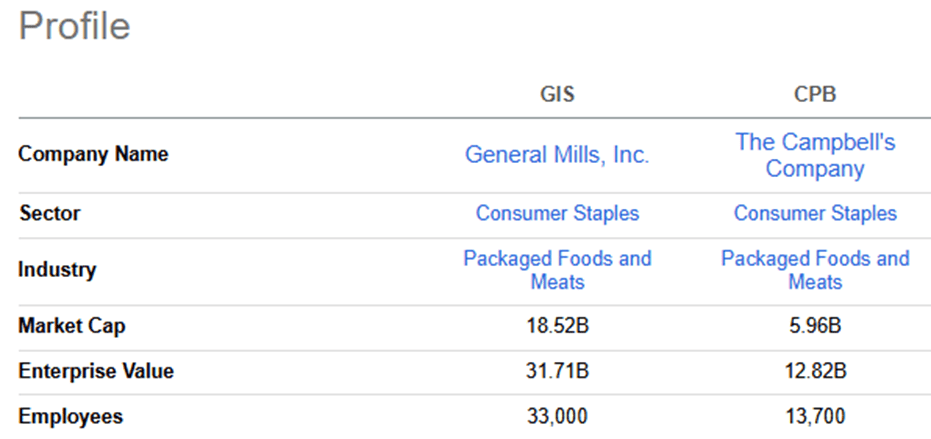Select the CPB column header
The width and height of the screenshot is (931, 439).
[x=815, y=94]
